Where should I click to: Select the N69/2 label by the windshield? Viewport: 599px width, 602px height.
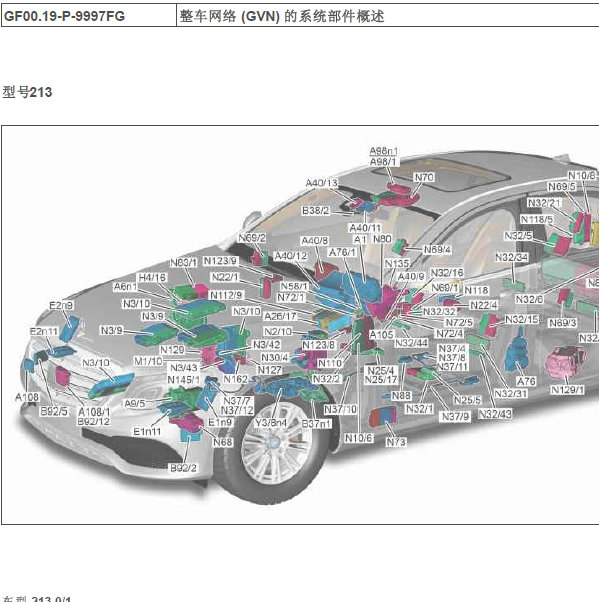click(252, 238)
